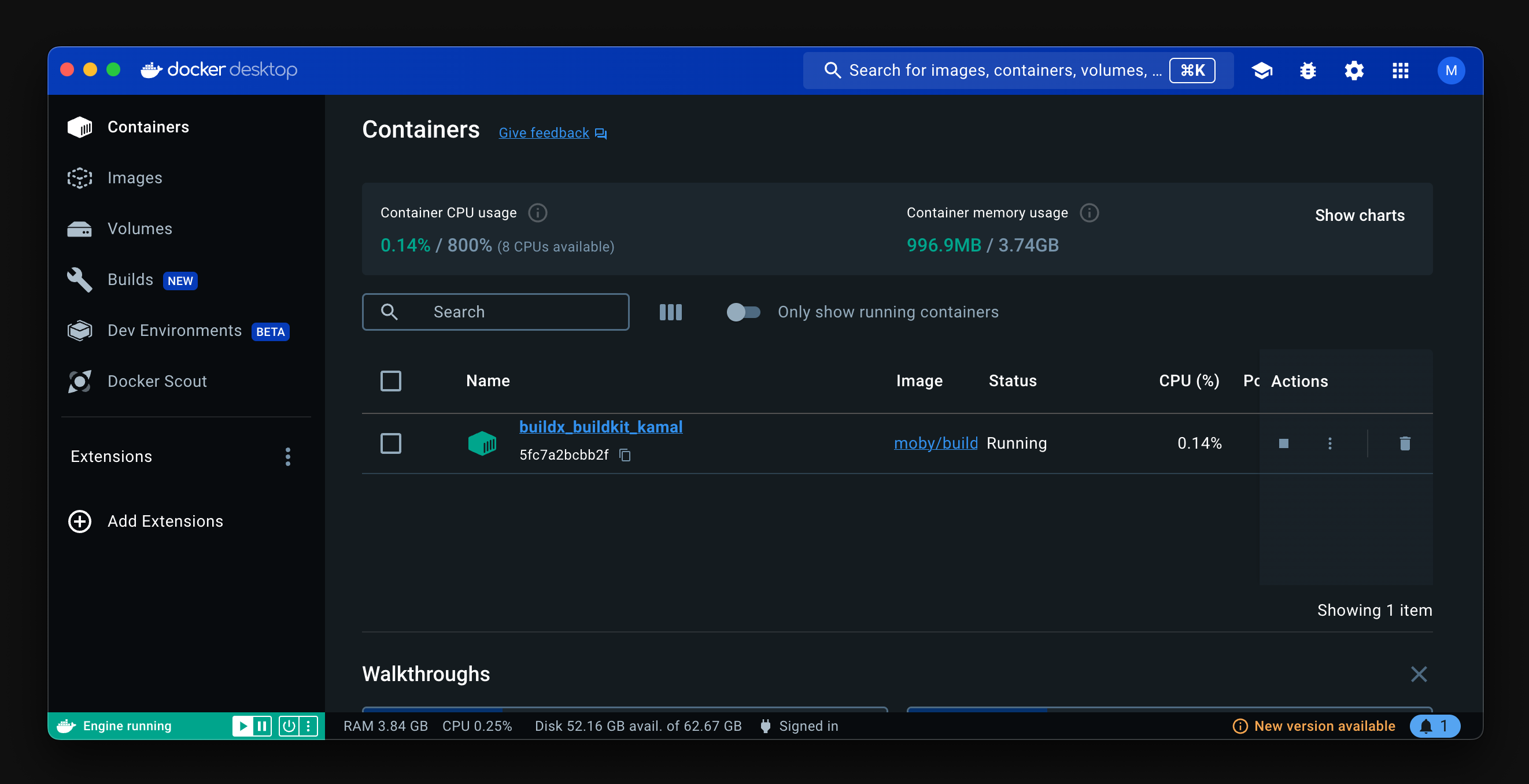Open Docker Scout in the sidebar
1529x784 pixels.
157,381
